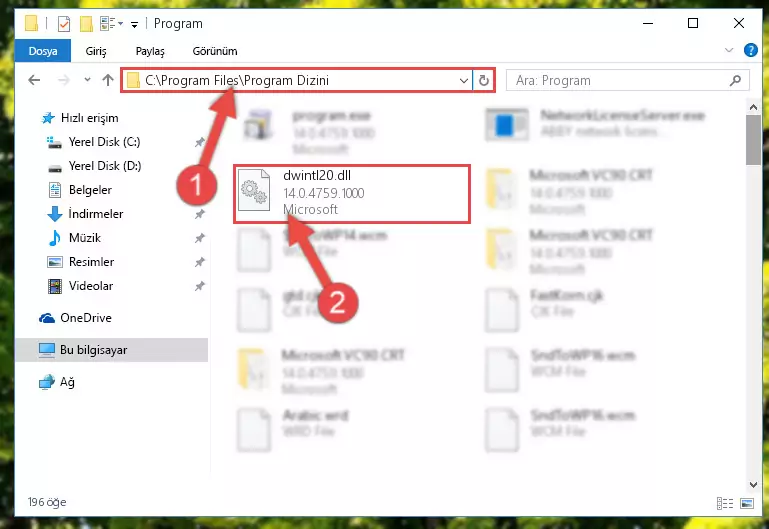
Task: Open Müzik folder in sidebar
Action: click(x=84, y=238)
